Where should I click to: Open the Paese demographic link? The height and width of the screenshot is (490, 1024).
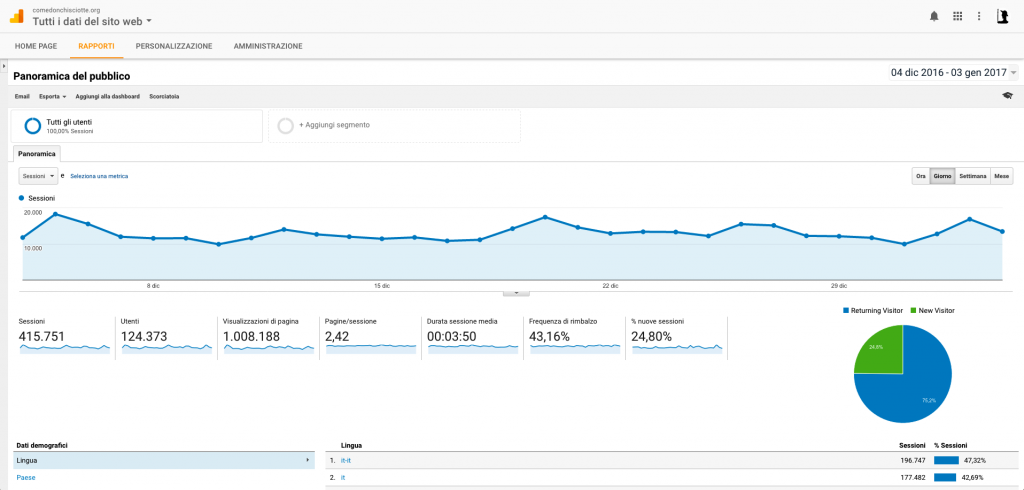tap(26, 478)
